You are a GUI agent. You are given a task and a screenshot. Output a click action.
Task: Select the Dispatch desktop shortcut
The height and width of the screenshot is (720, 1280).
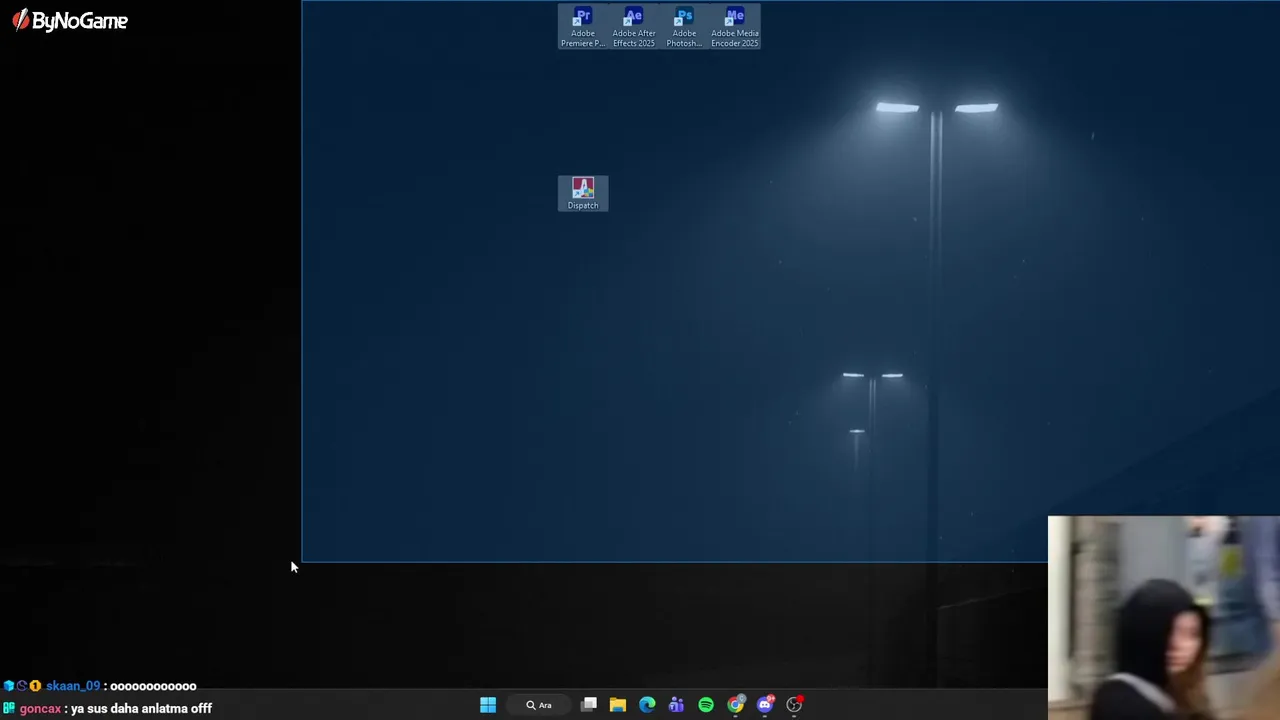(583, 194)
